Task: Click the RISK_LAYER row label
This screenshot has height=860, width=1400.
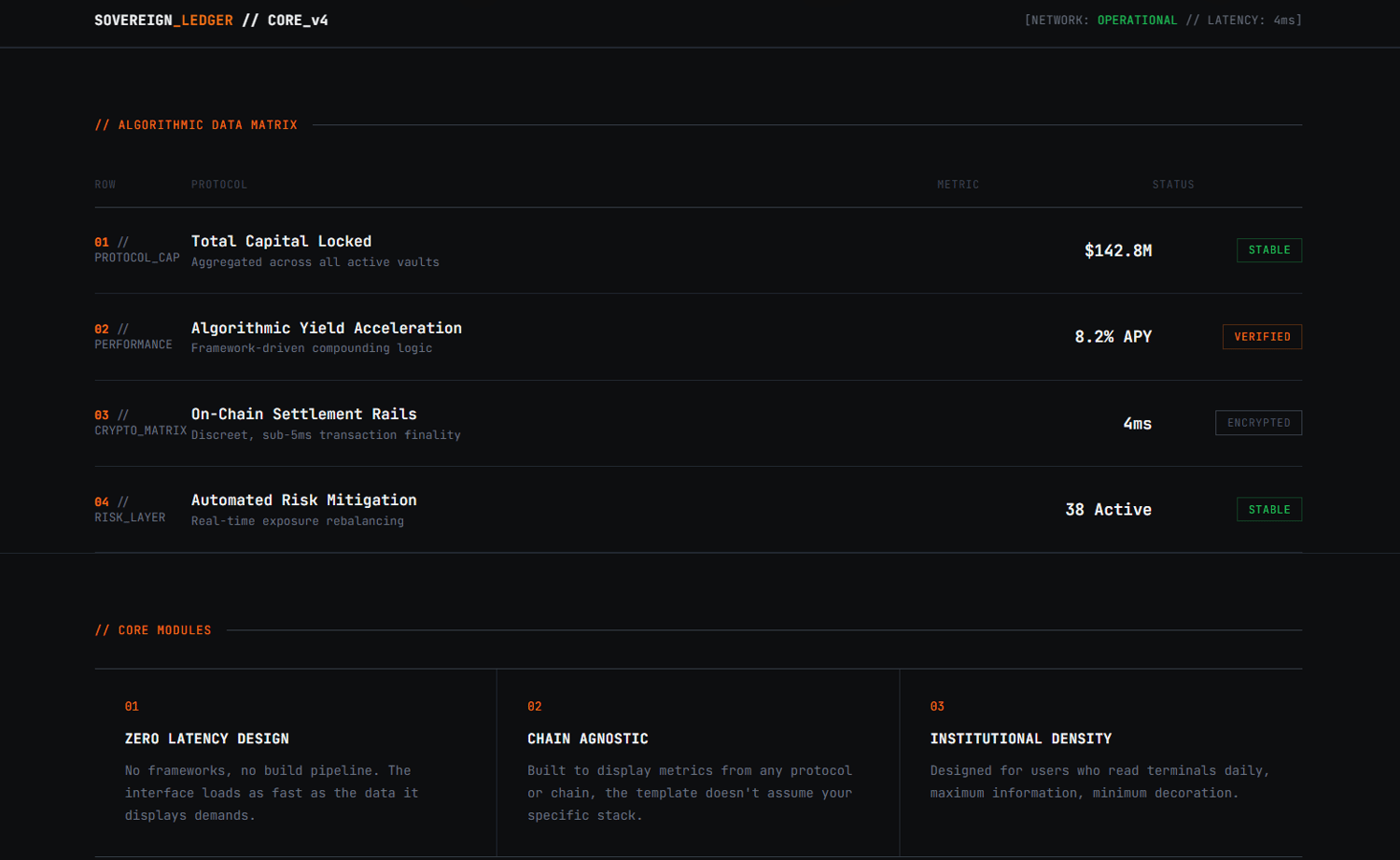Action: (130, 517)
